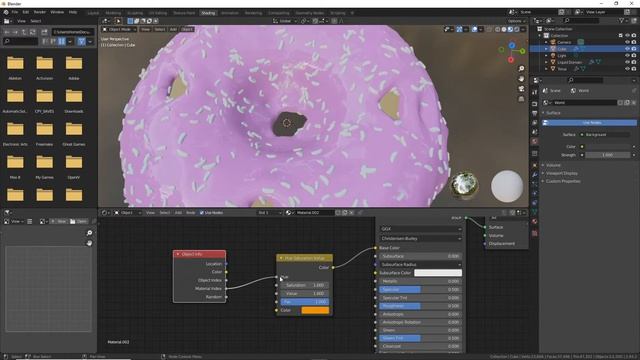Open the World properties tab icon
This screenshot has height=360, width=640.
(x=535, y=141)
